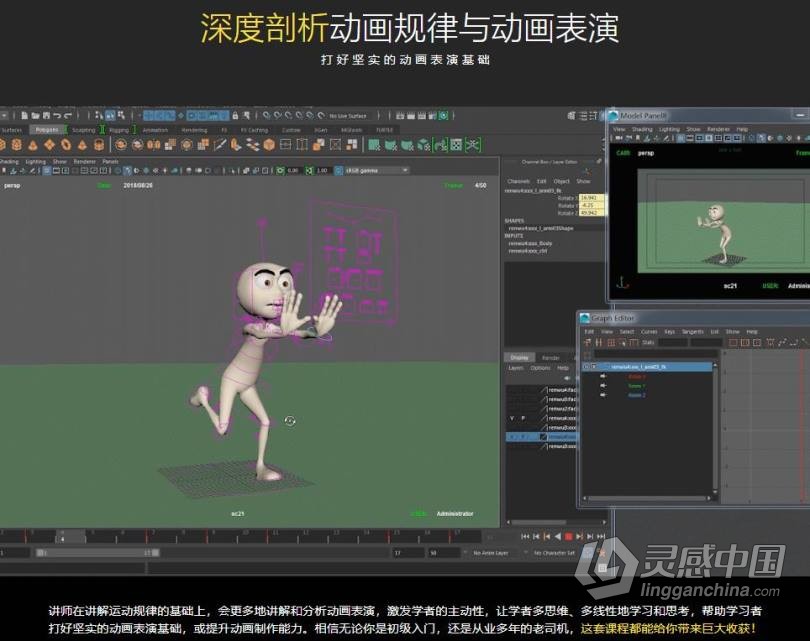Image resolution: width=810 pixels, height=641 pixels.
Task: Open the Tangents menu in Graph Editor
Action: click(x=692, y=332)
